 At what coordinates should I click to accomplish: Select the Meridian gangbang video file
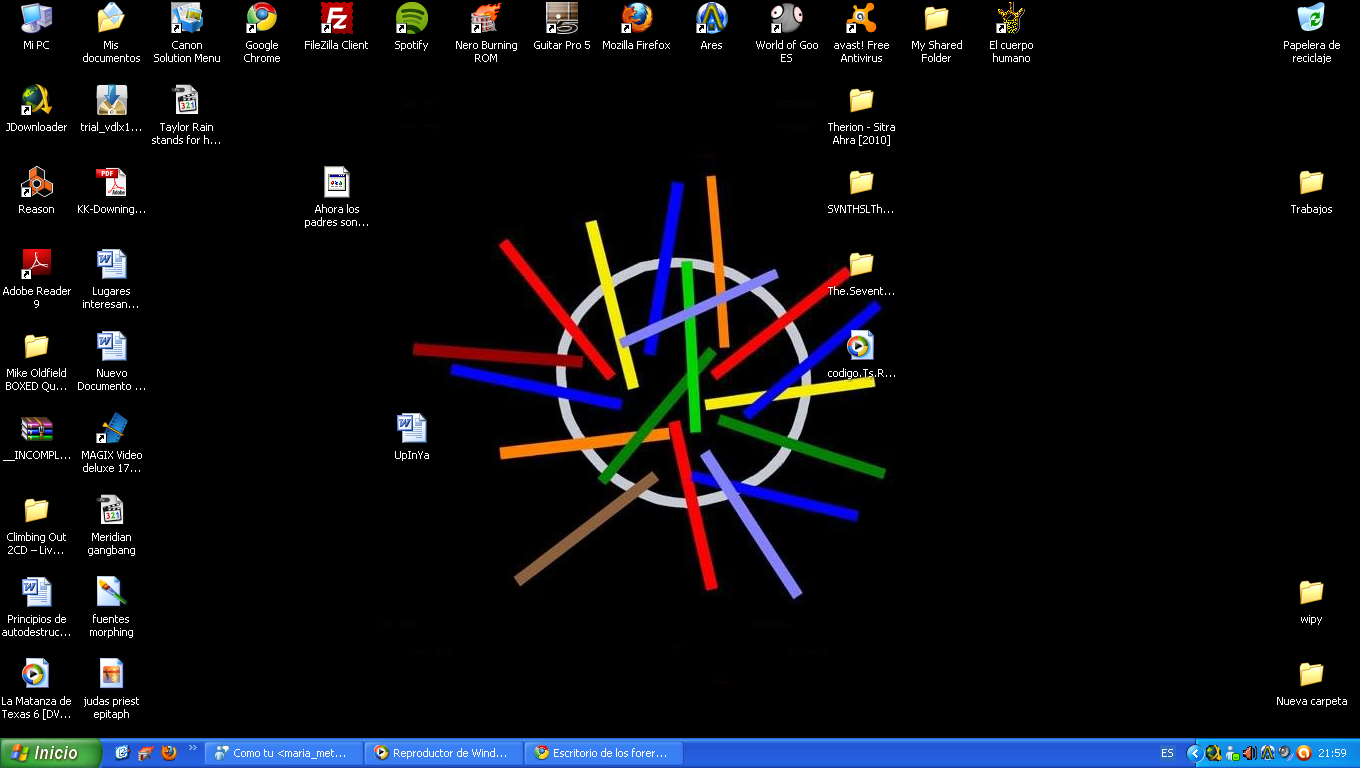[x=111, y=526]
